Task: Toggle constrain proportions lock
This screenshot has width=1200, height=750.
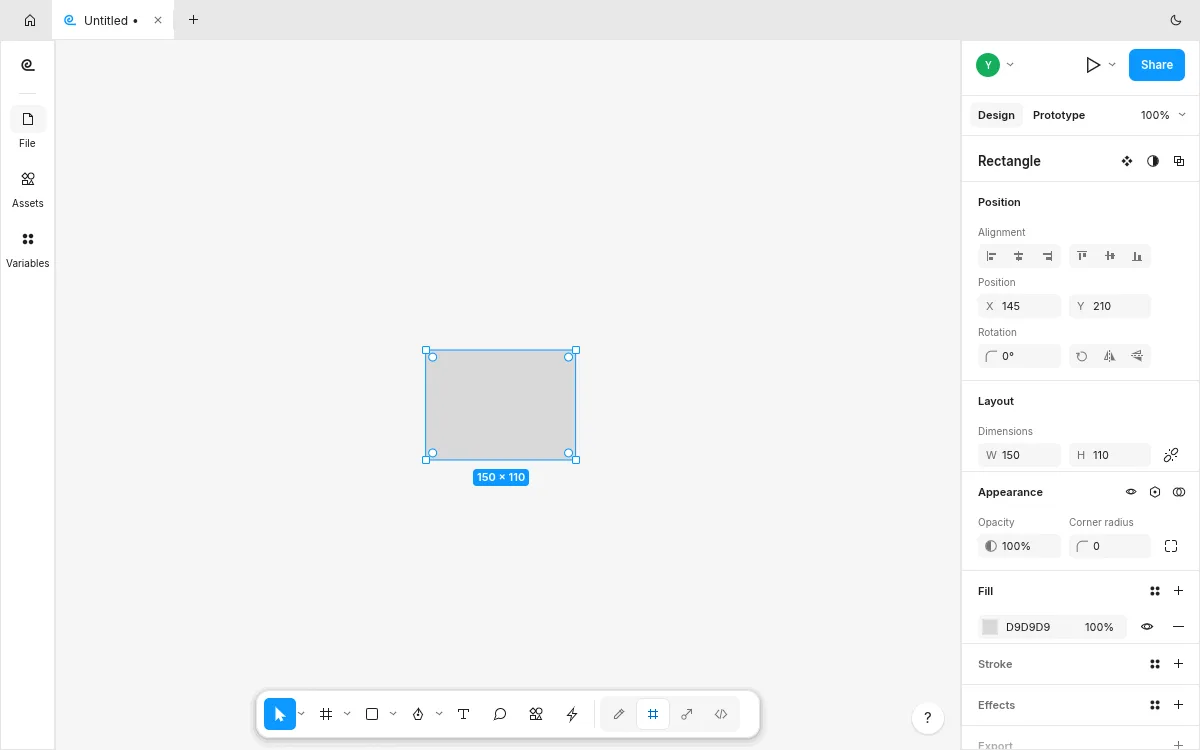Action: point(1171,455)
